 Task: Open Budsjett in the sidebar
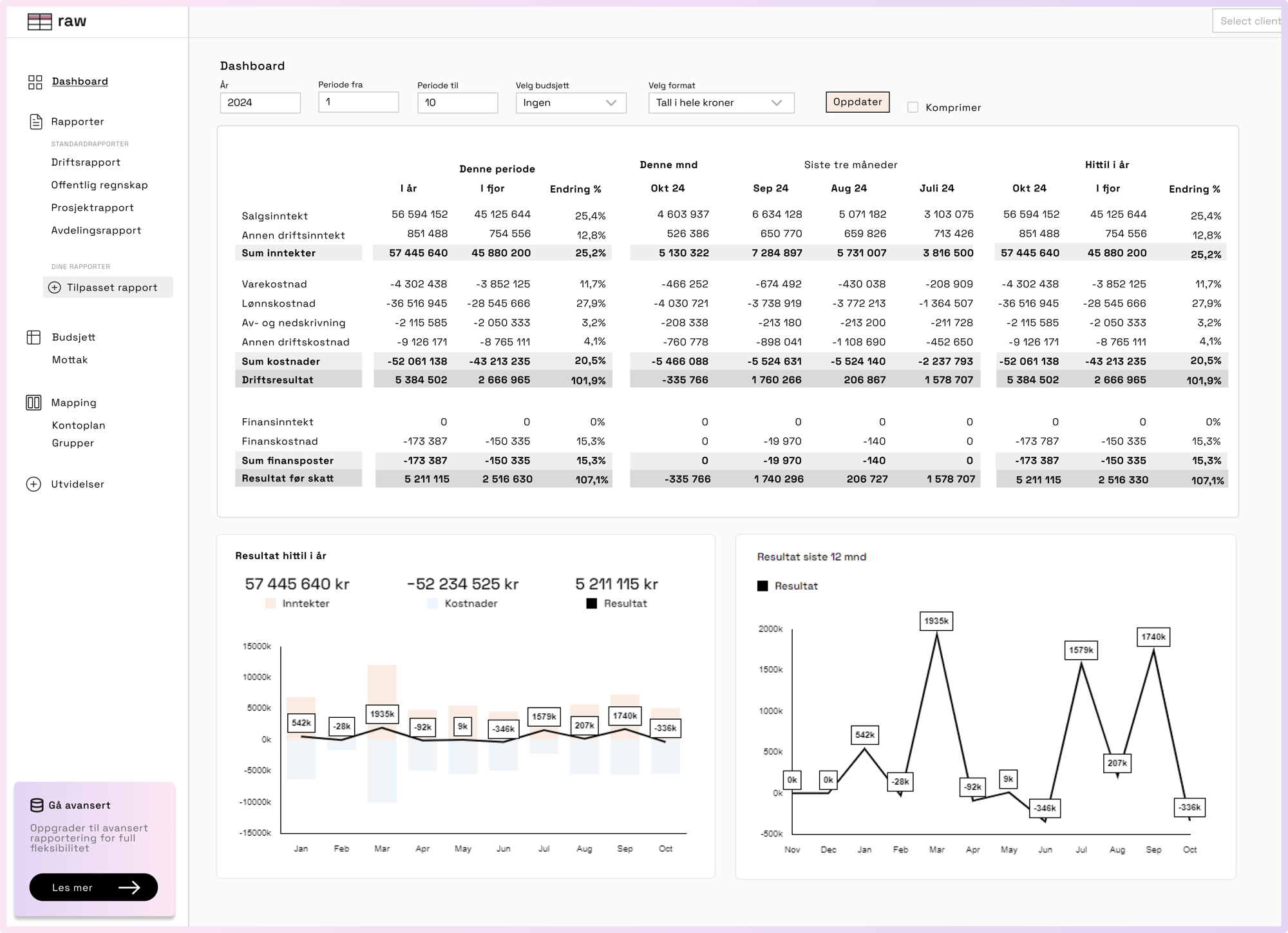pos(73,337)
